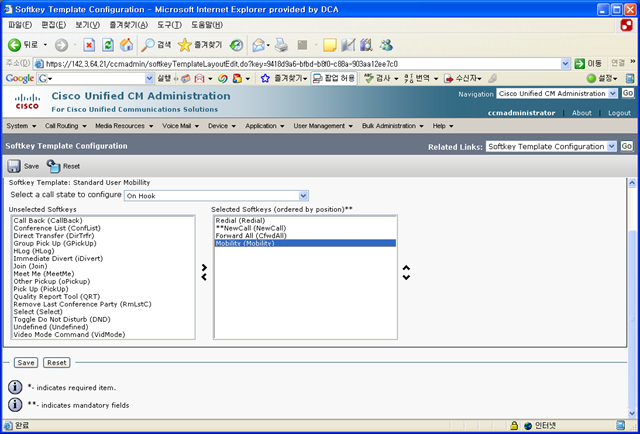This screenshot has width=640, height=434.
Task: Open the Device menu
Action: point(222,126)
